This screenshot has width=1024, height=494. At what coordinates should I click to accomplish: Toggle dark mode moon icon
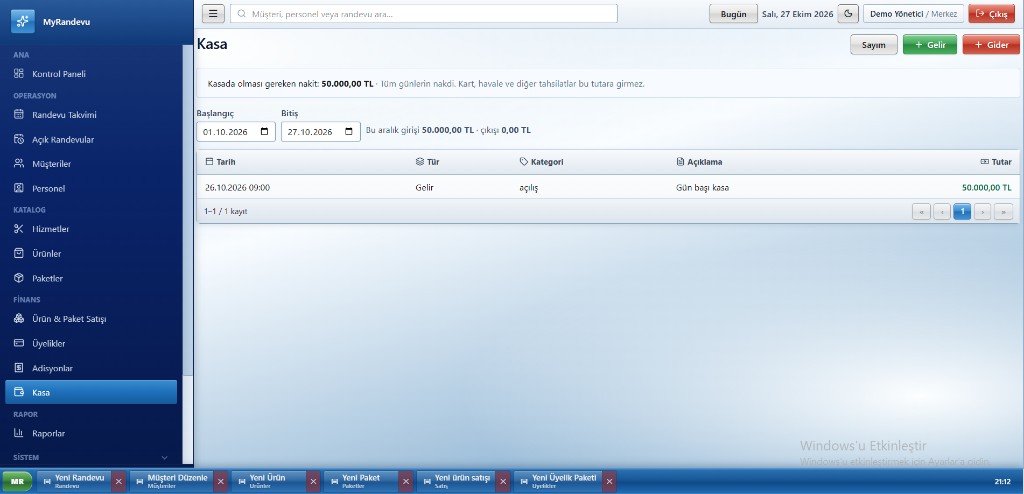click(x=848, y=14)
